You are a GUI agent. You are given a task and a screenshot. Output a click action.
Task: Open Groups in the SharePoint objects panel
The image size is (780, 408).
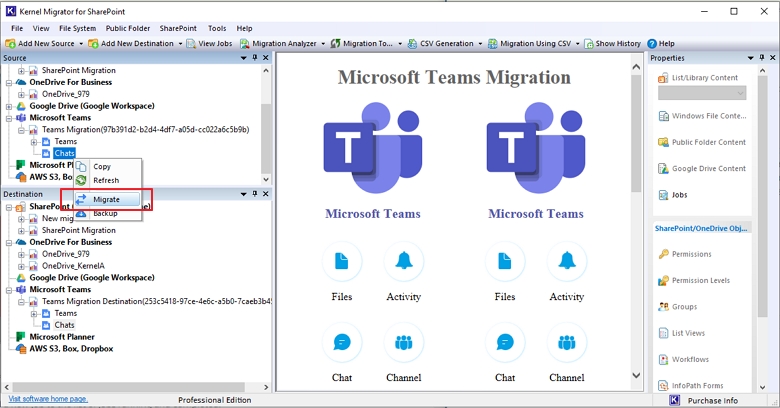(x=684, y=307)
